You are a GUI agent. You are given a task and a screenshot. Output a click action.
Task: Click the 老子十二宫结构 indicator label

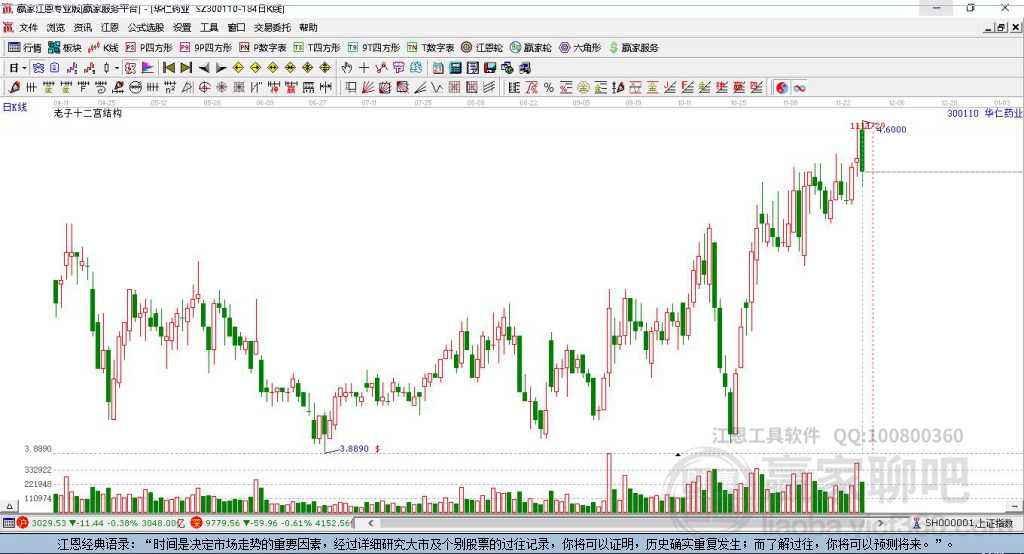pos(88,113)
